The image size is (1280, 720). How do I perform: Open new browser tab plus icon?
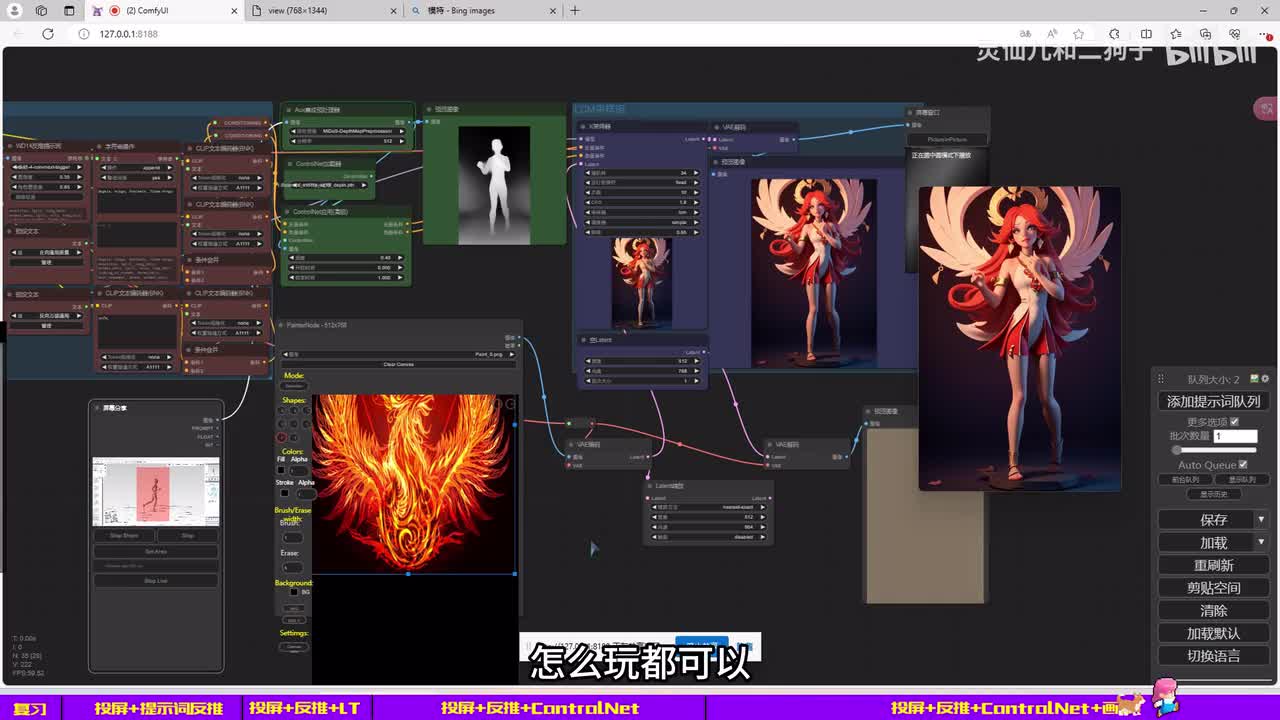pos(575,11)
